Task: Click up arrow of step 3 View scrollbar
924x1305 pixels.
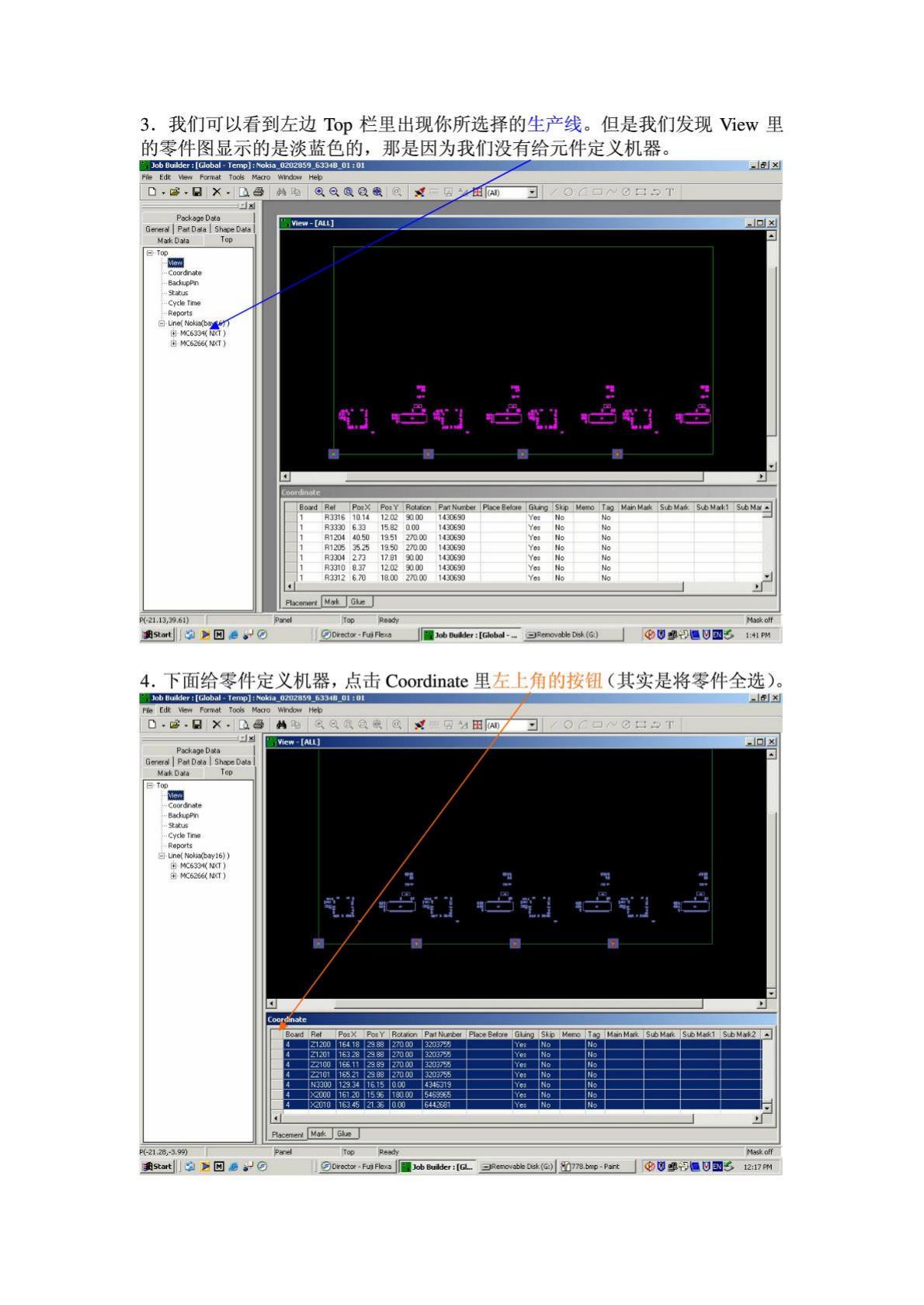Action: point(771,236)
